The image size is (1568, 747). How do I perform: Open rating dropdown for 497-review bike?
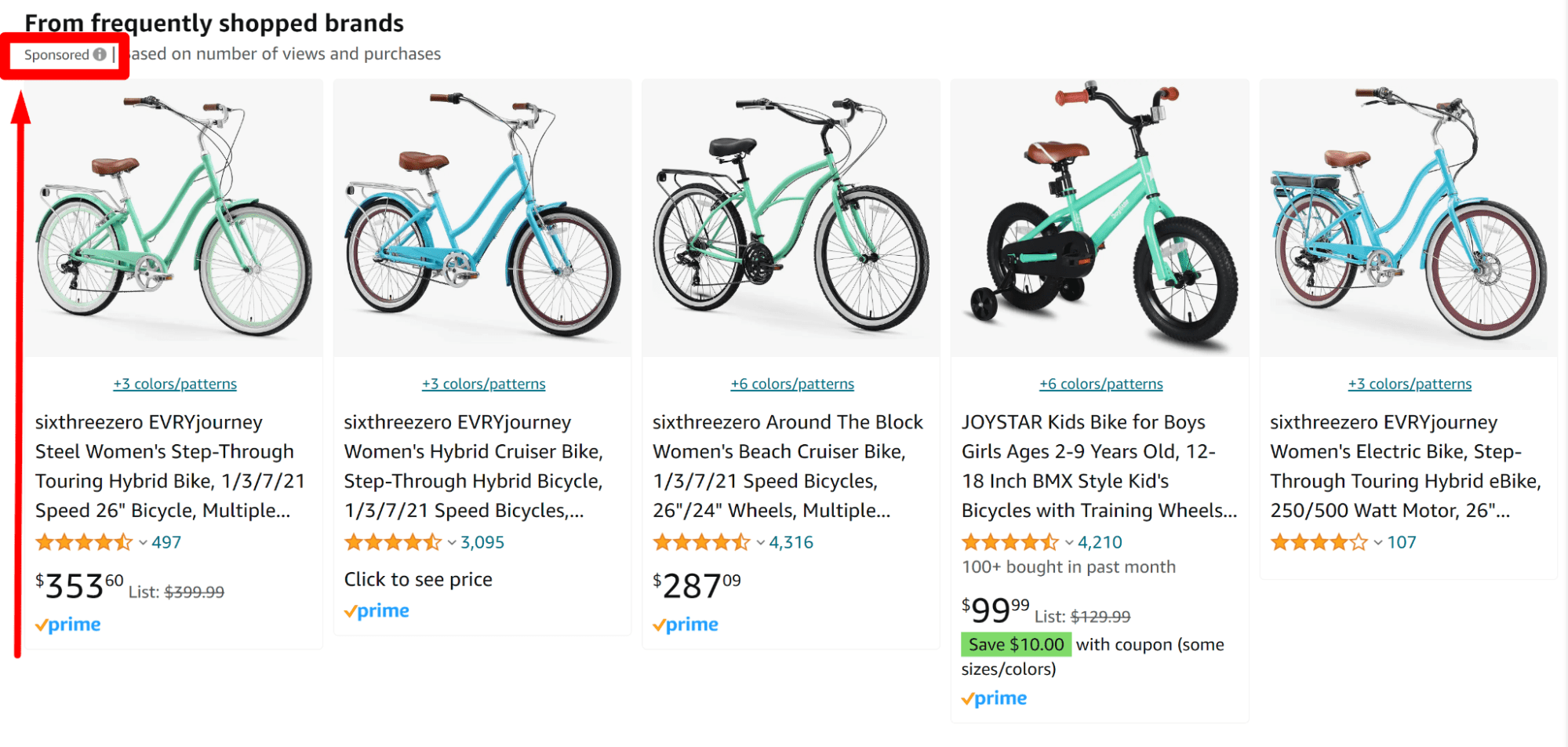click(143, 542)
